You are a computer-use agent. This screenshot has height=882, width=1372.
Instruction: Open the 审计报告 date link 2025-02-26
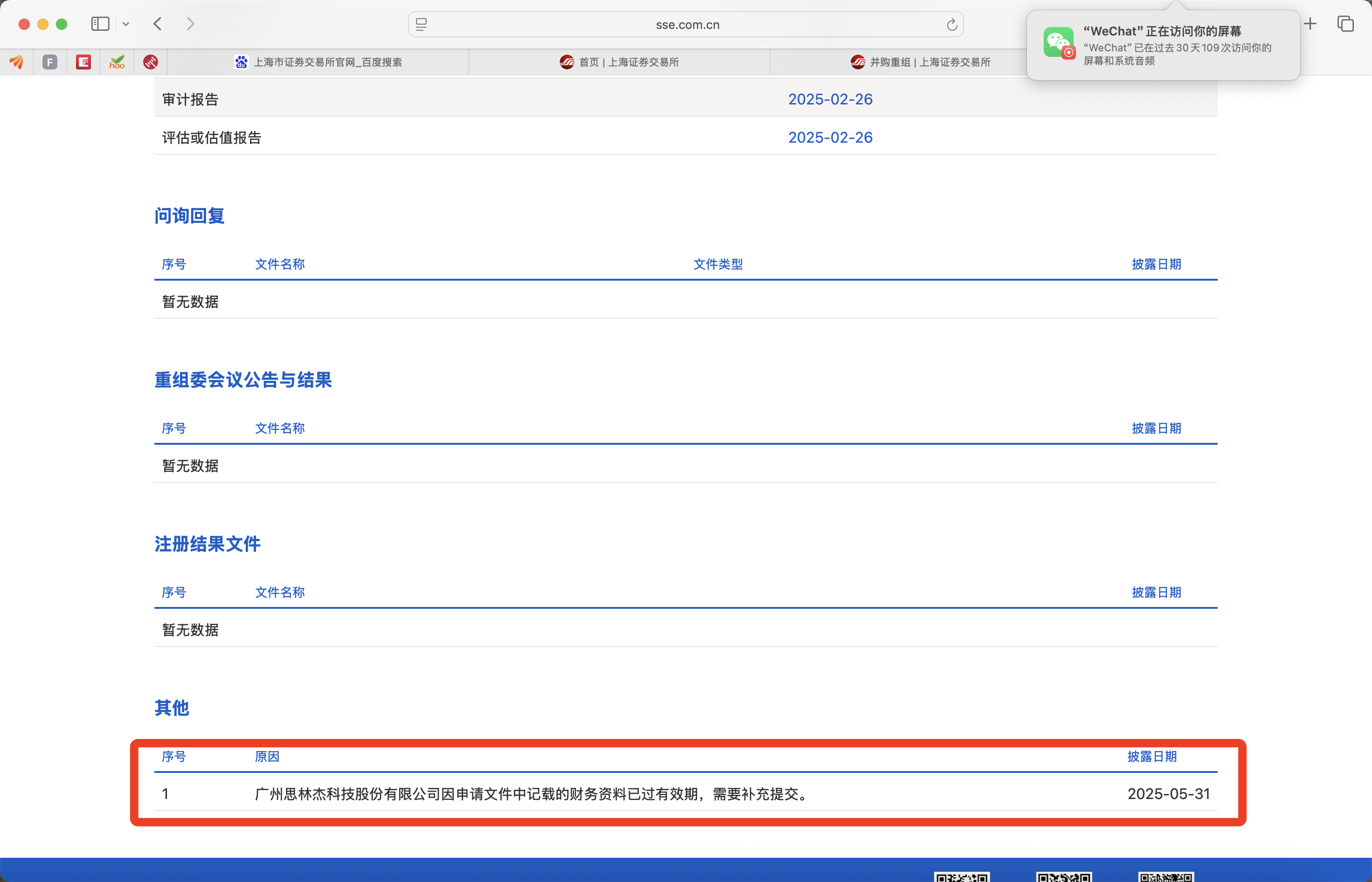(x=830, y=99)
